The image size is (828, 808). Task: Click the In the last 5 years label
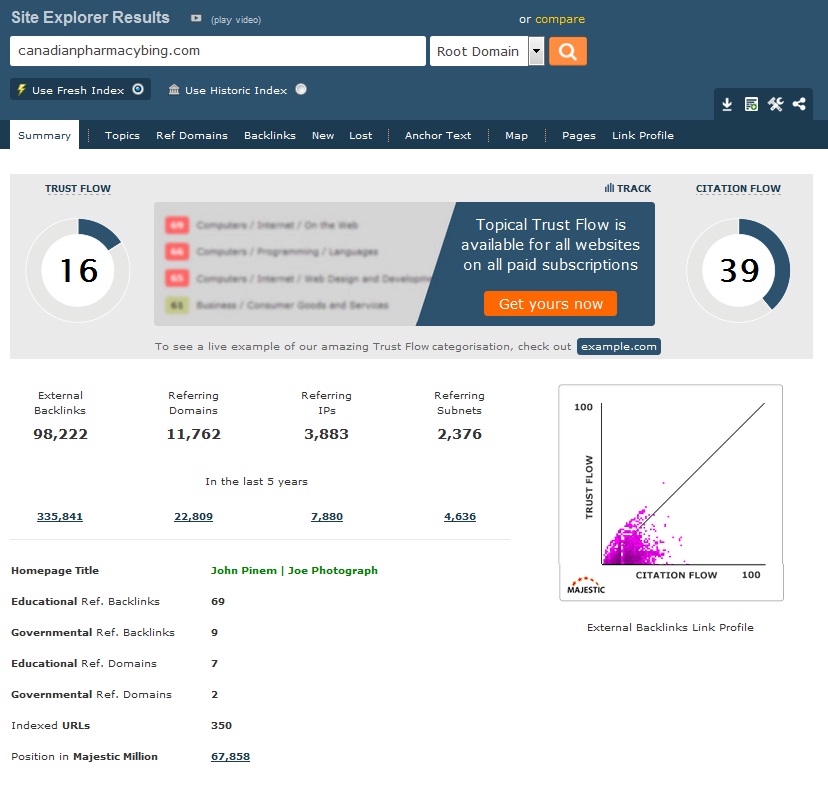tap(256, 481)
